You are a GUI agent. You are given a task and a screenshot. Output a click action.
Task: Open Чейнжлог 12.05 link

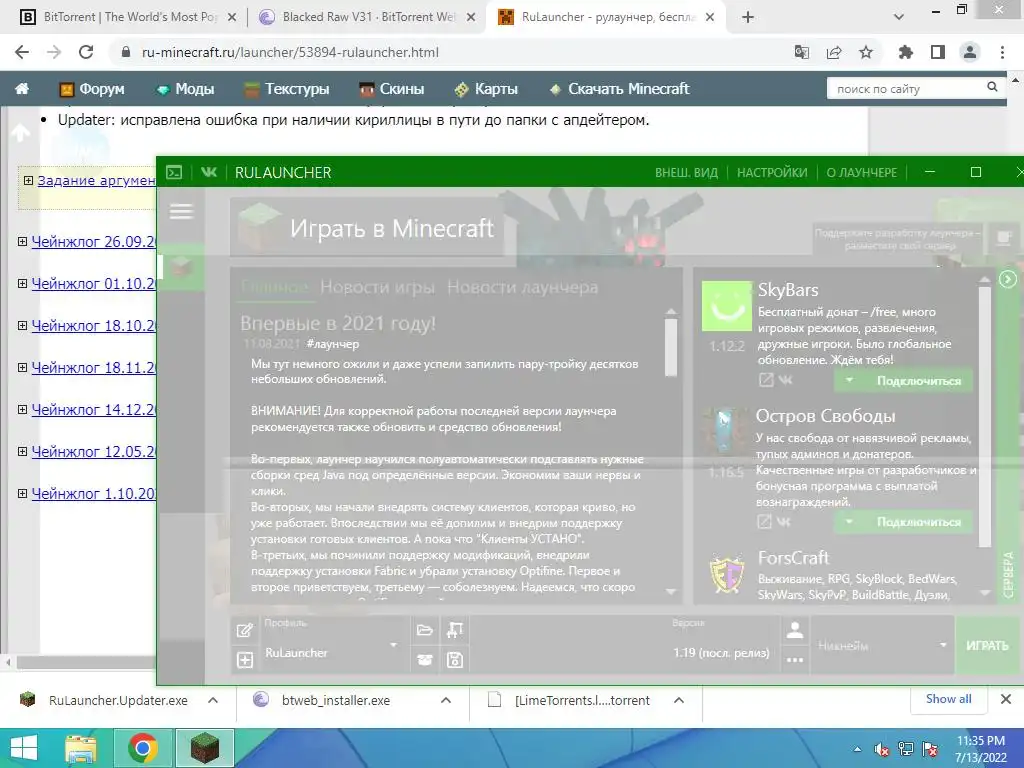(x=93, y=451)
